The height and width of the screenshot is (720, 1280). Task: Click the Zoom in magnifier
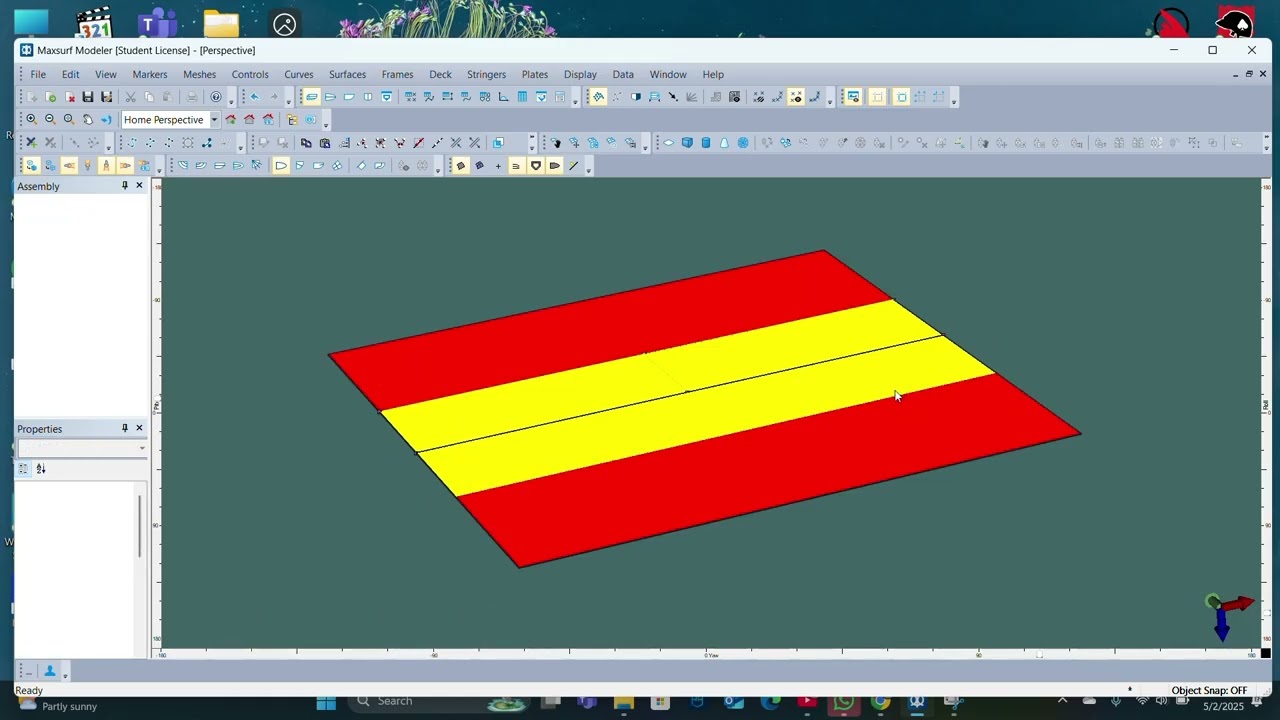(31, 119)
